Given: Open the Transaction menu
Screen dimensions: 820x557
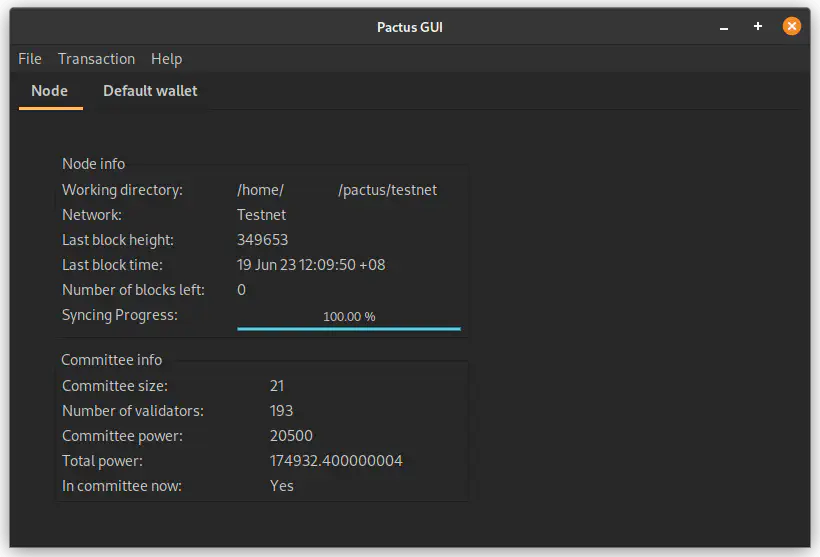Looking at the screenshot, I should [96, 59].
